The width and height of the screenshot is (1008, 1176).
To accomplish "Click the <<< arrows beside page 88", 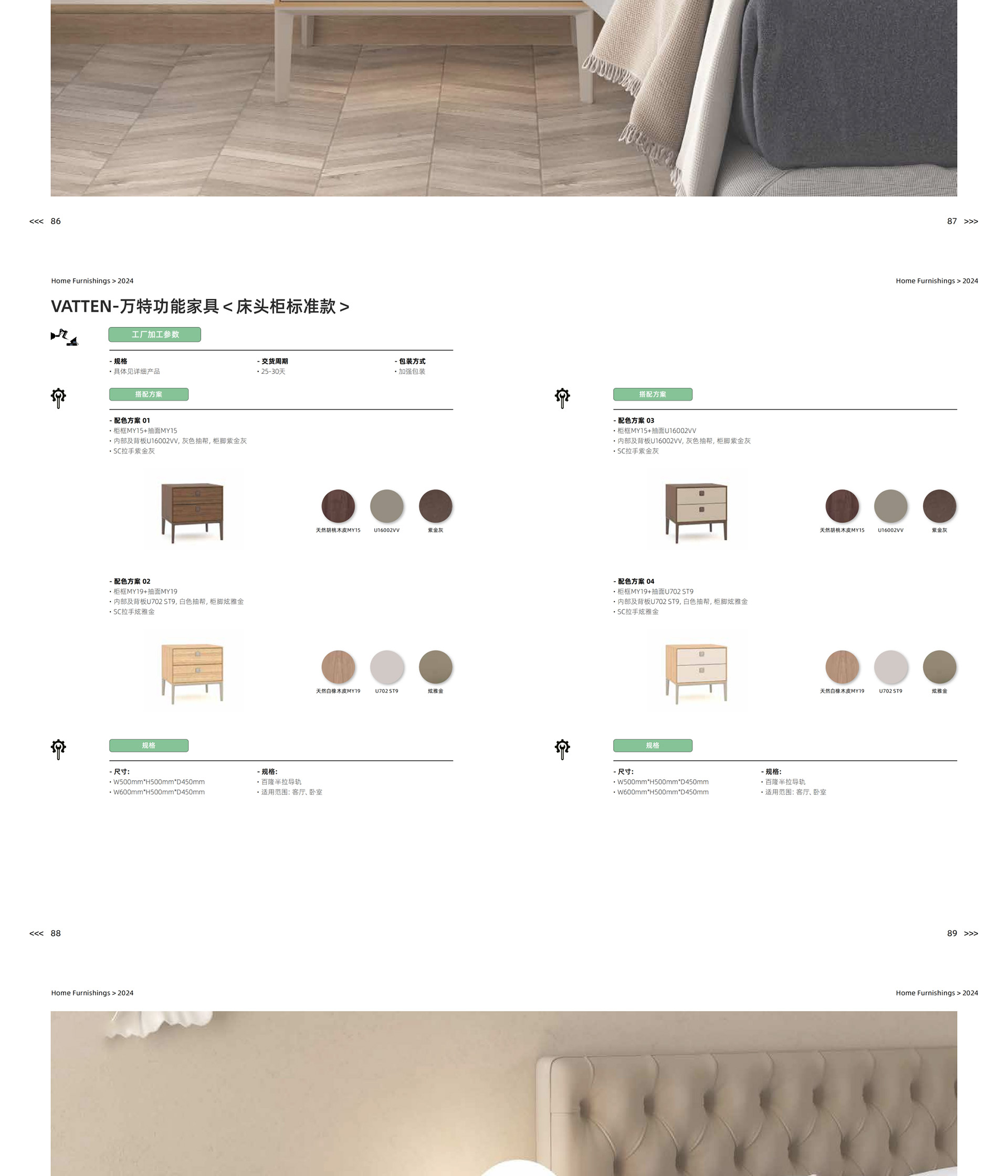I will [36, 933].
